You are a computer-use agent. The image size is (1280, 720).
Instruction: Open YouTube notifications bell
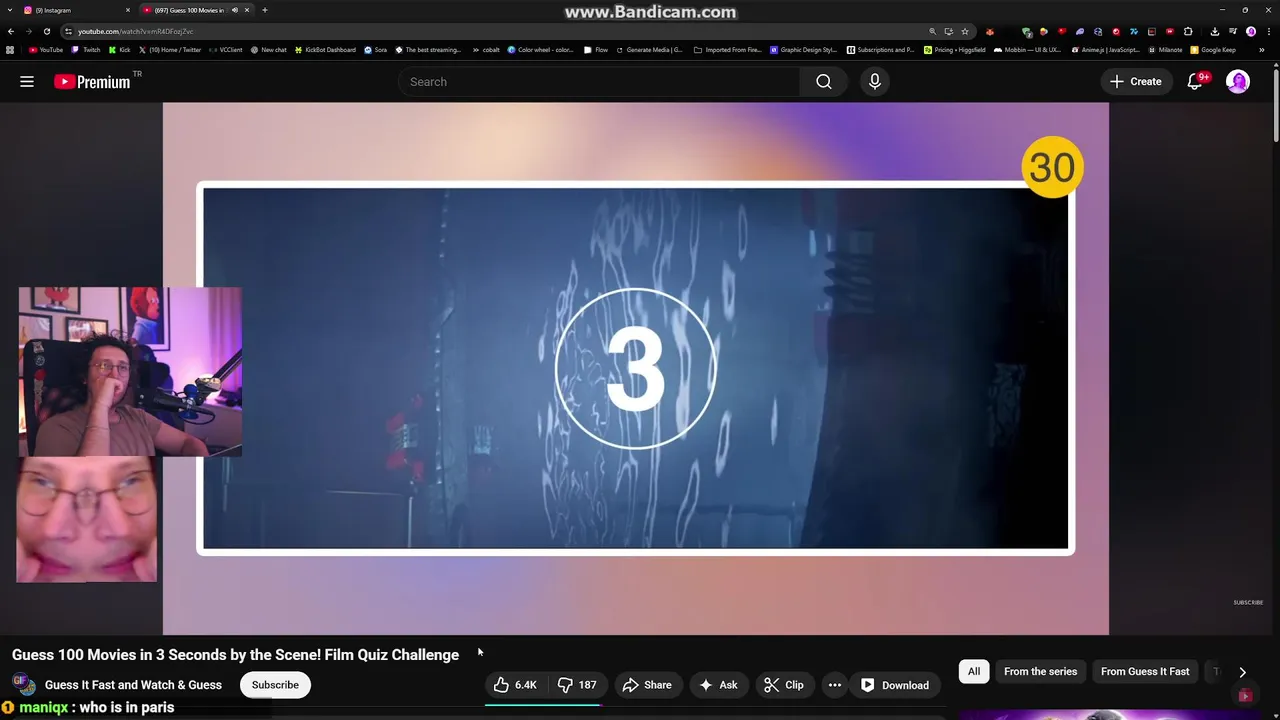(x=1195, y=82)
